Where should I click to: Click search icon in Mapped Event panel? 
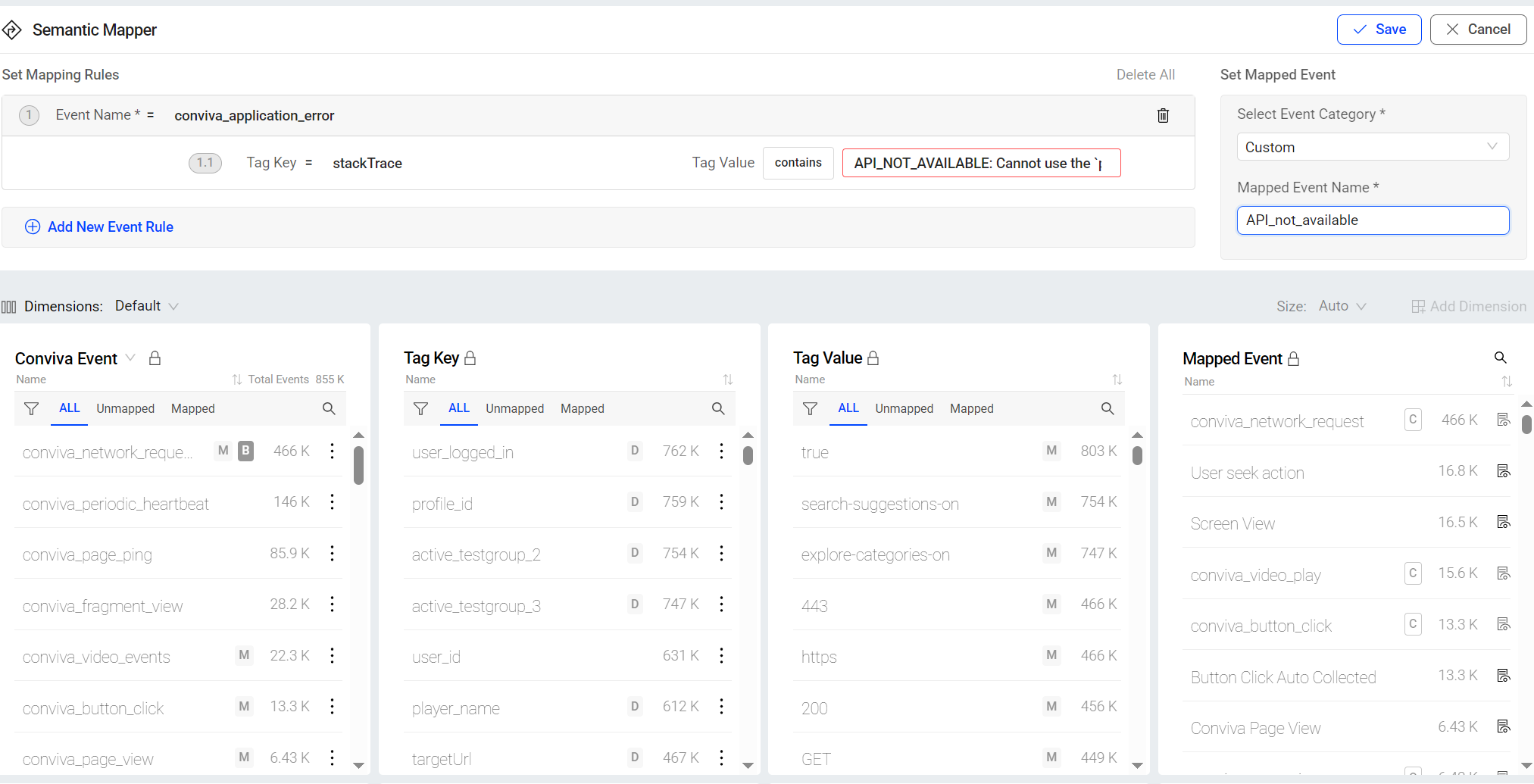click(1500, 358)
